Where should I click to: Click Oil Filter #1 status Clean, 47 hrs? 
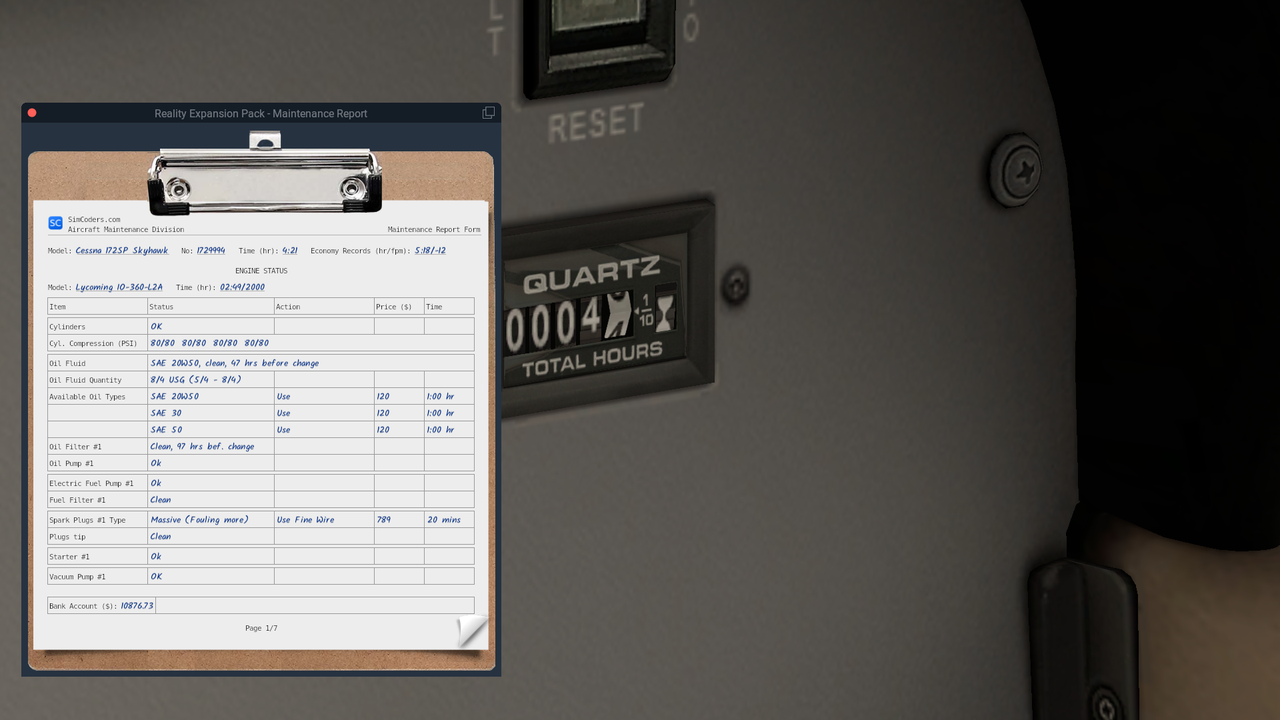click(x=202, y=447)
